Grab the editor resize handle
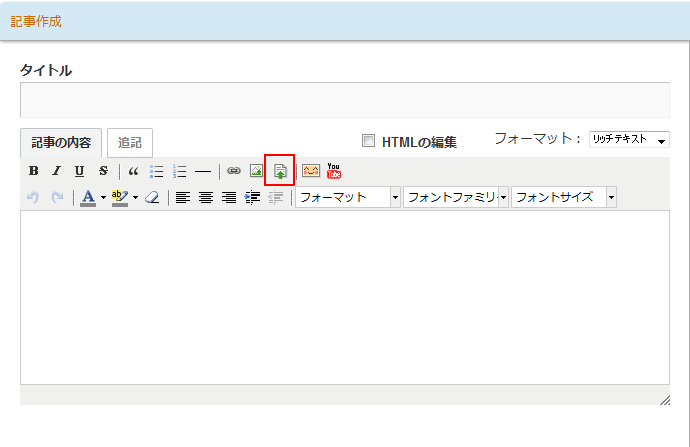This screenshot has width=690, height=447. pyautogui.click(x=664, y=400)
